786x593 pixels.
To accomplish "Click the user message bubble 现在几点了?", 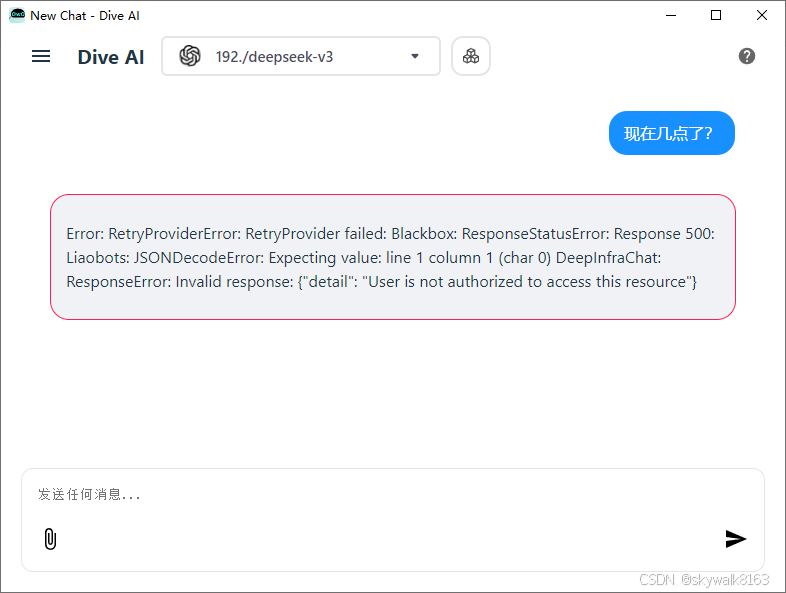I will coord(672,133).
